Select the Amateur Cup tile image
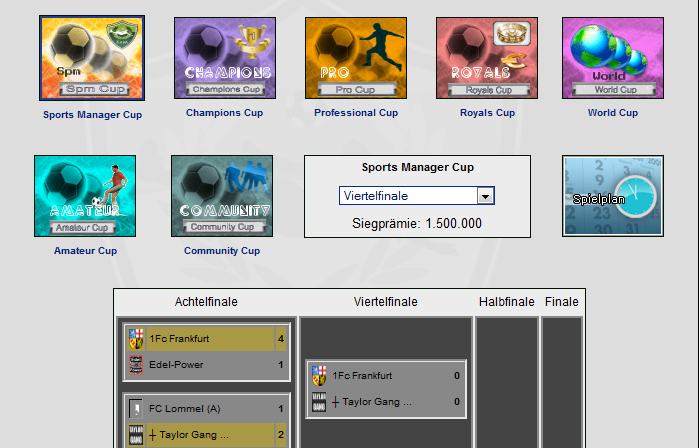The height and width of the screenshot is (448, 699). click(85, 196)
